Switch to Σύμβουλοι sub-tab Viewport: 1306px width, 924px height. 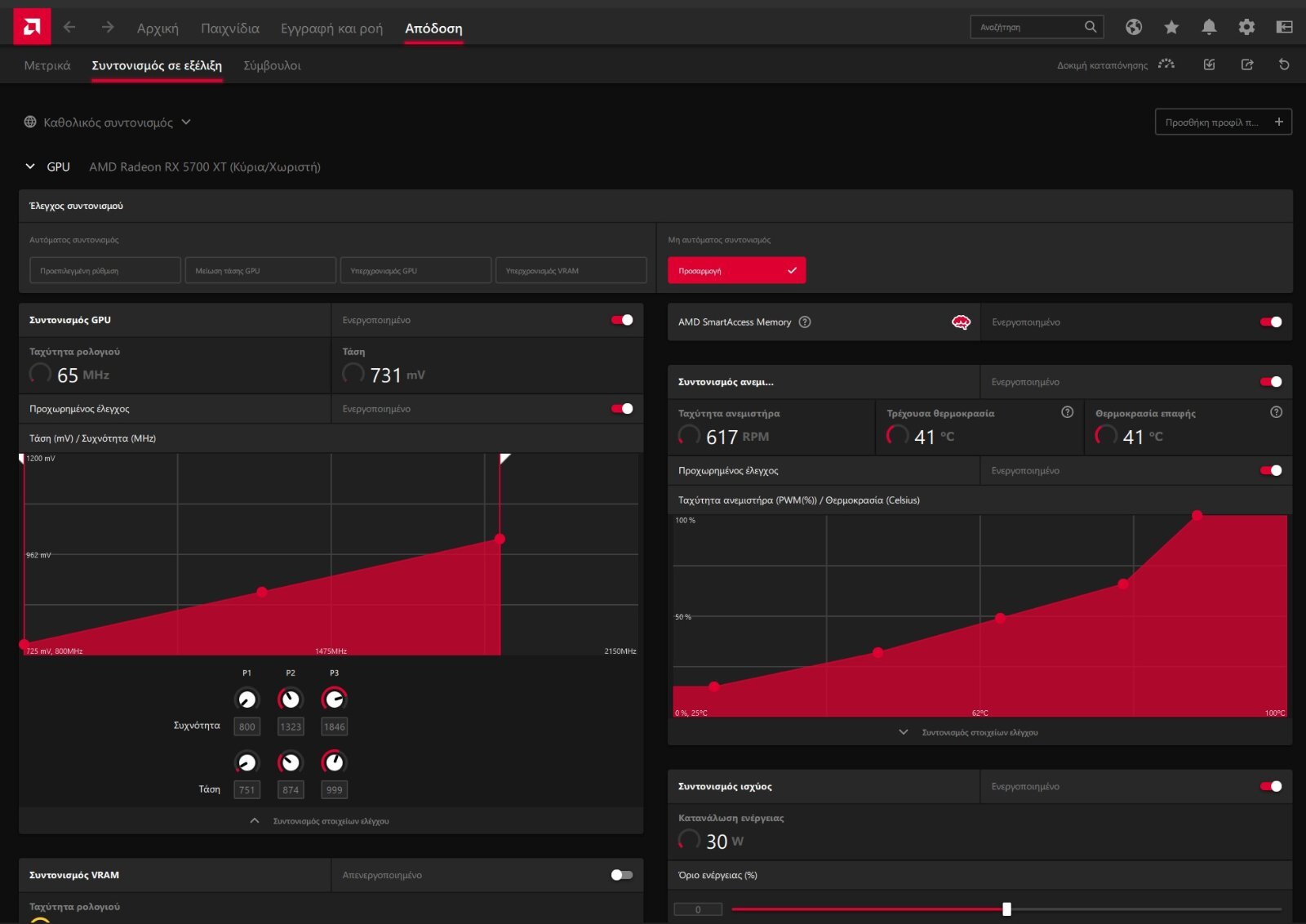pos(272,65)
